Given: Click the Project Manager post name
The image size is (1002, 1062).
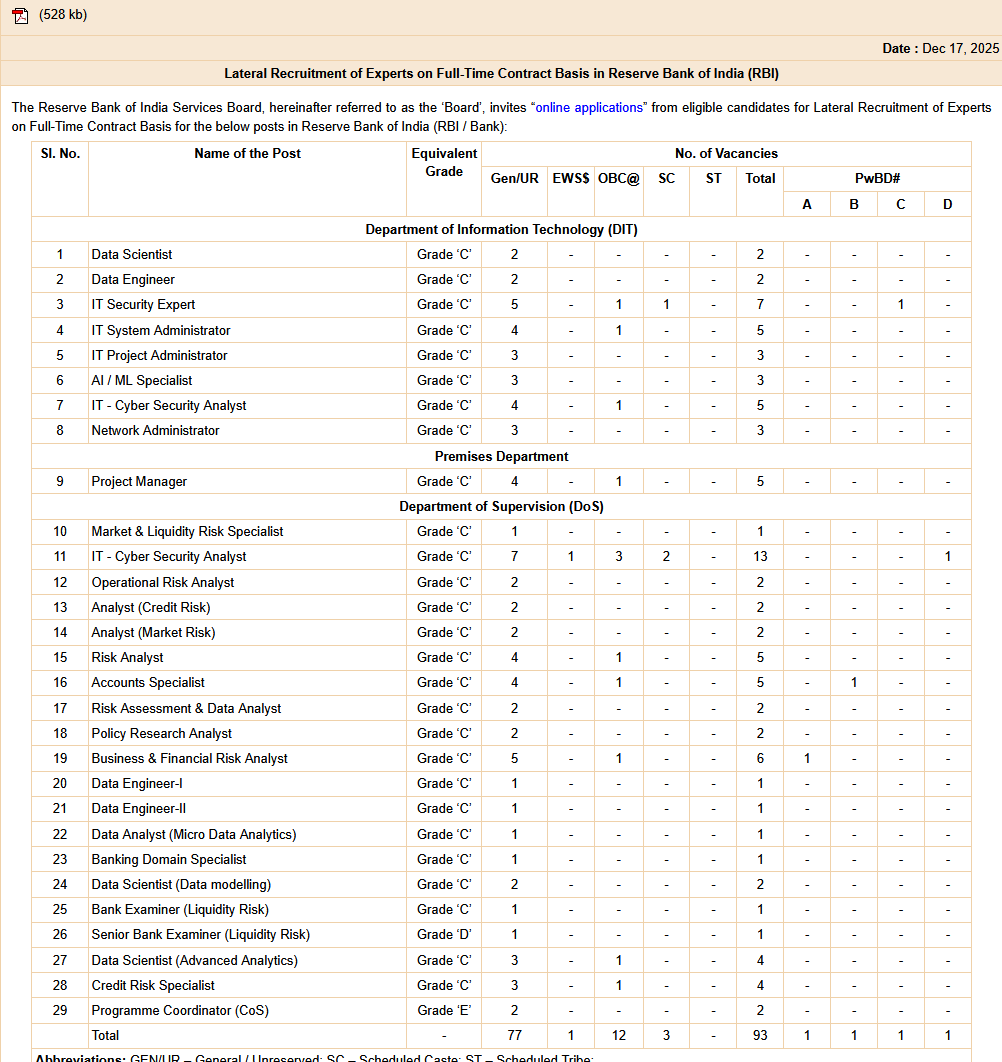Looking at the screenshot, I should [x=139, y=481].
